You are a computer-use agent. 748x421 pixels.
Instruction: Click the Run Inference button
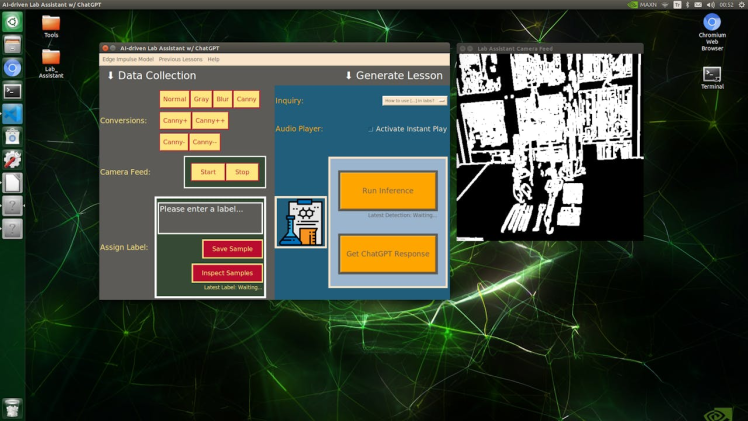pos(388,191)
